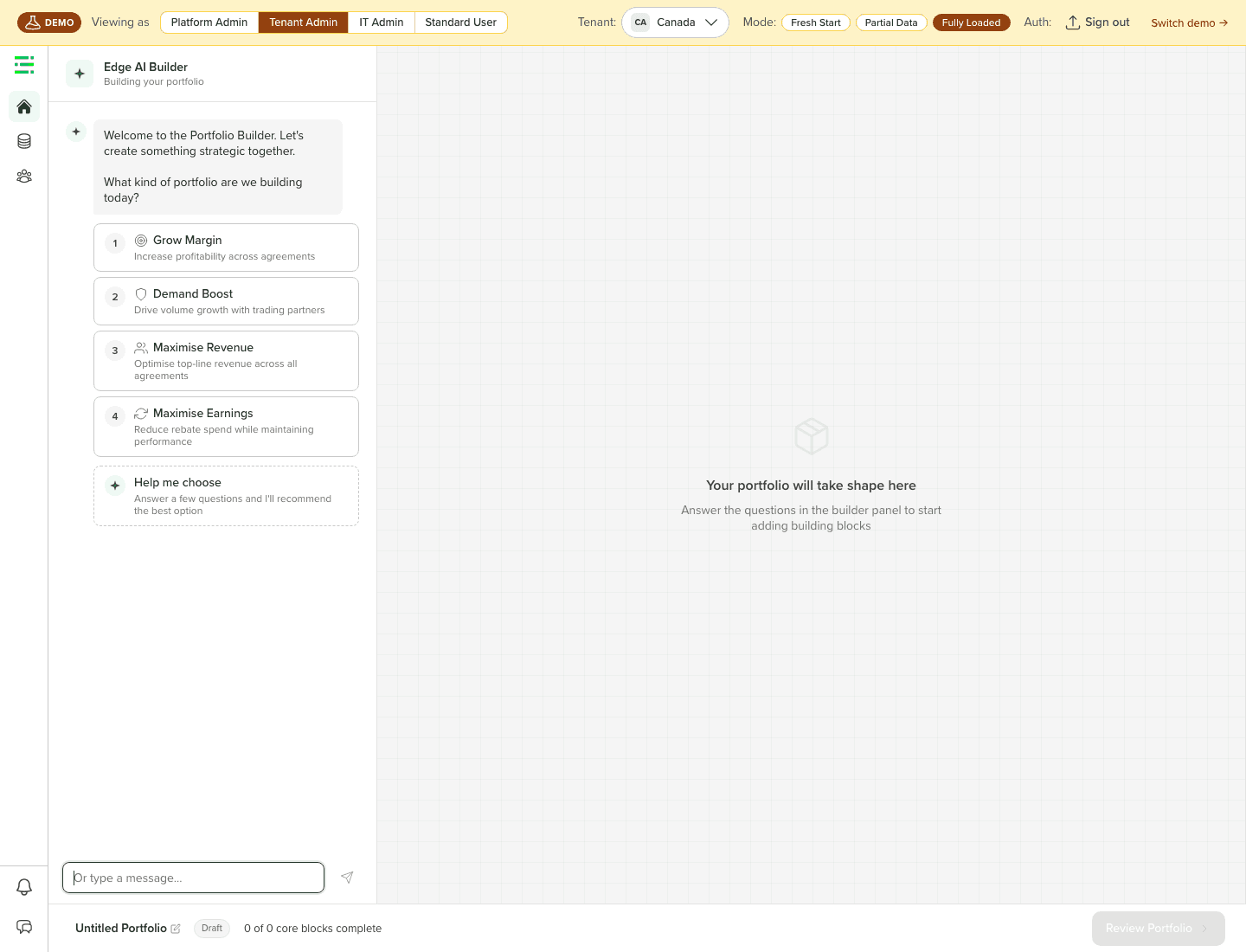Click the Demand Boost shield icon
Image resolution: width=1246 pixels, height=952 pixels.
coord(141,294)
